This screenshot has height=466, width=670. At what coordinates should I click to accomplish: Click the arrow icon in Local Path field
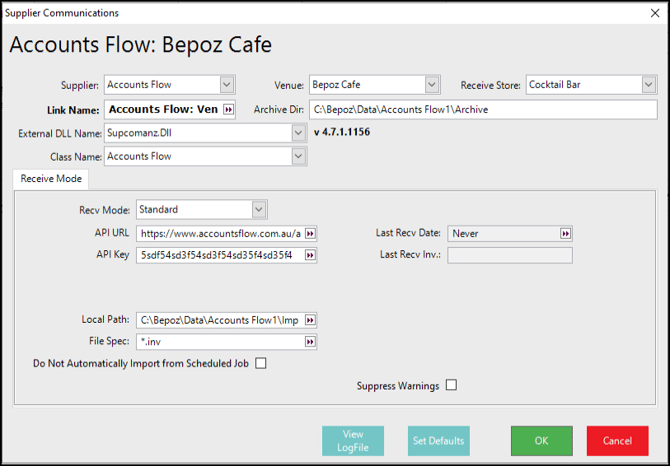tap(310, 320)
